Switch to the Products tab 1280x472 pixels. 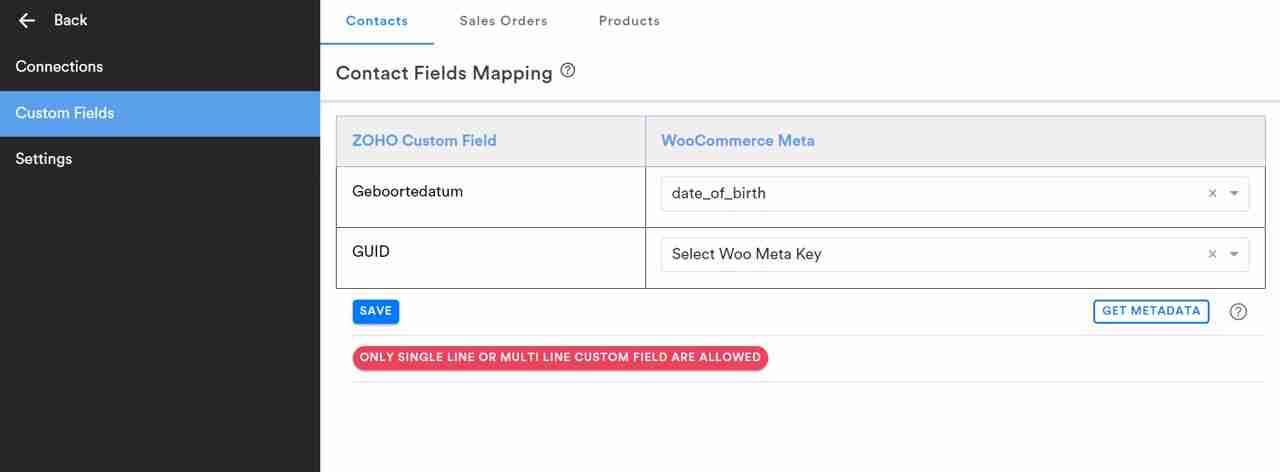[629, 21]
